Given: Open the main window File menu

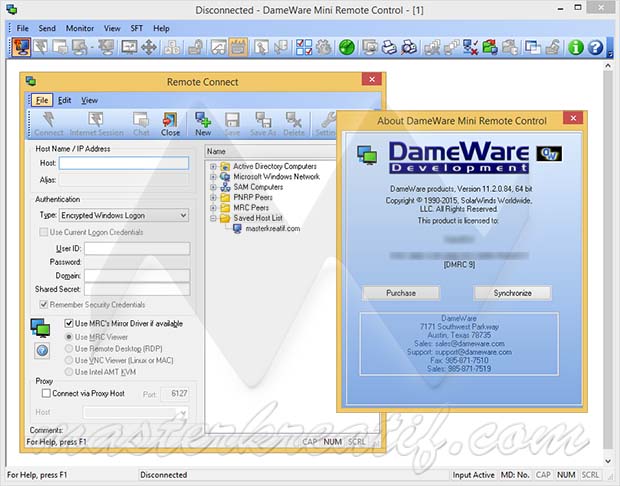Looking at the screenshot, I should point(22,28).
